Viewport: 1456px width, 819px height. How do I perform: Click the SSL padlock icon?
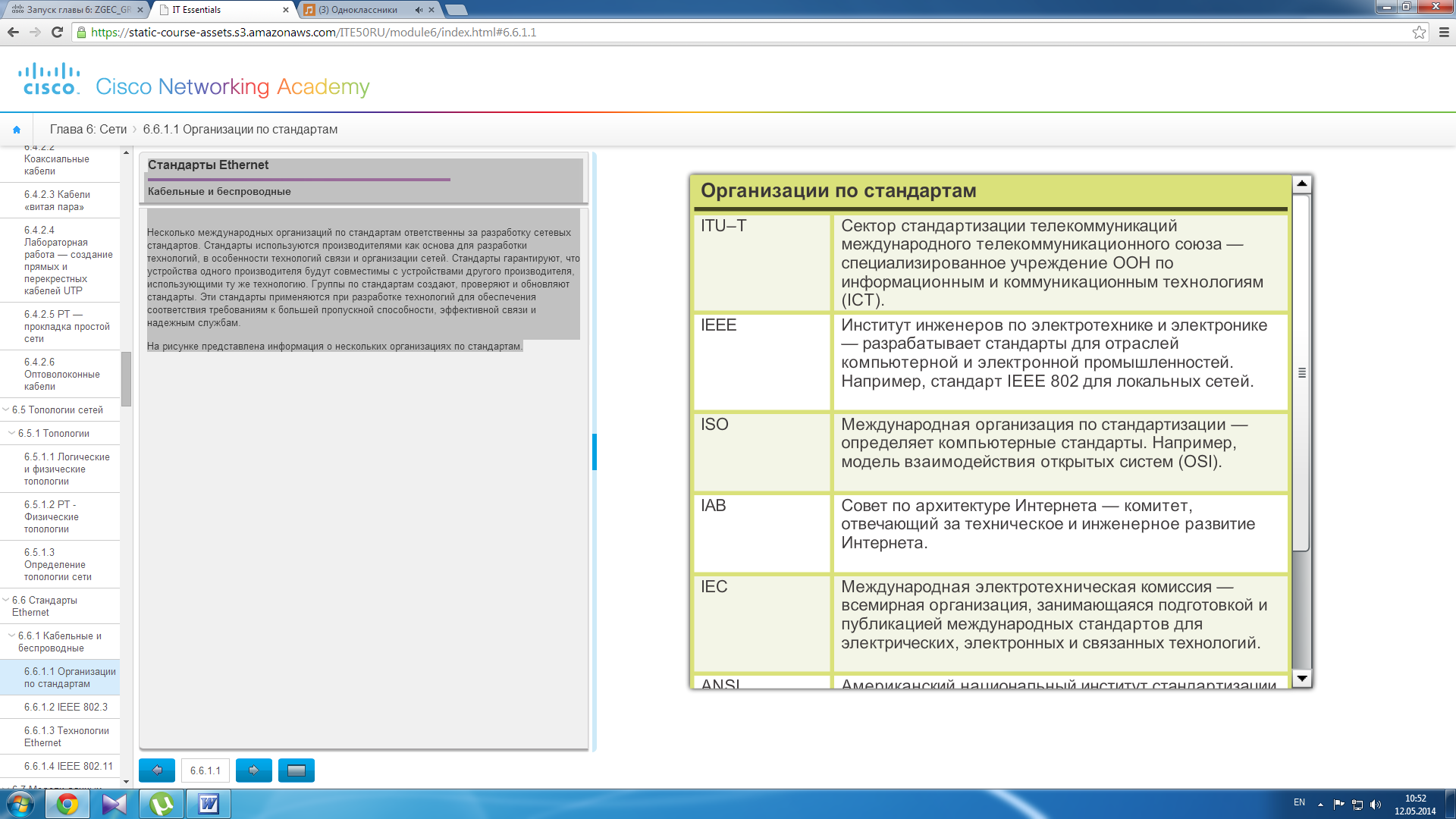pos(82,33)
